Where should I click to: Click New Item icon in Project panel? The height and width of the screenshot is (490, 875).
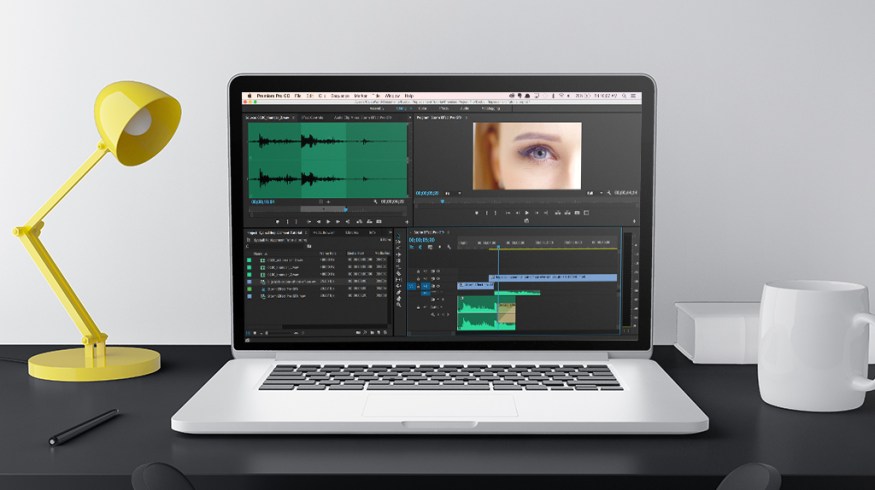pos(378,333)
